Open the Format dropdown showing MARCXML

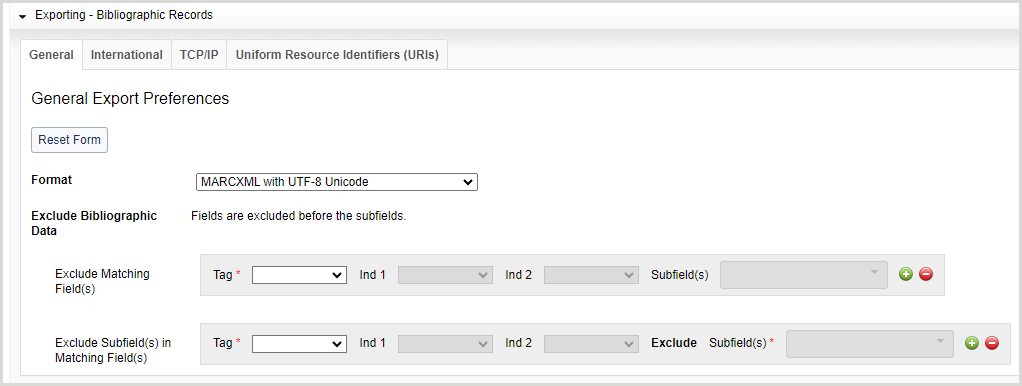coord(337,182)
